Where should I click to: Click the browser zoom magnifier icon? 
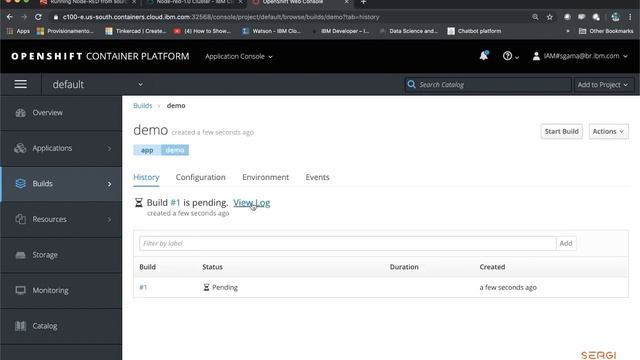(535, 17)
